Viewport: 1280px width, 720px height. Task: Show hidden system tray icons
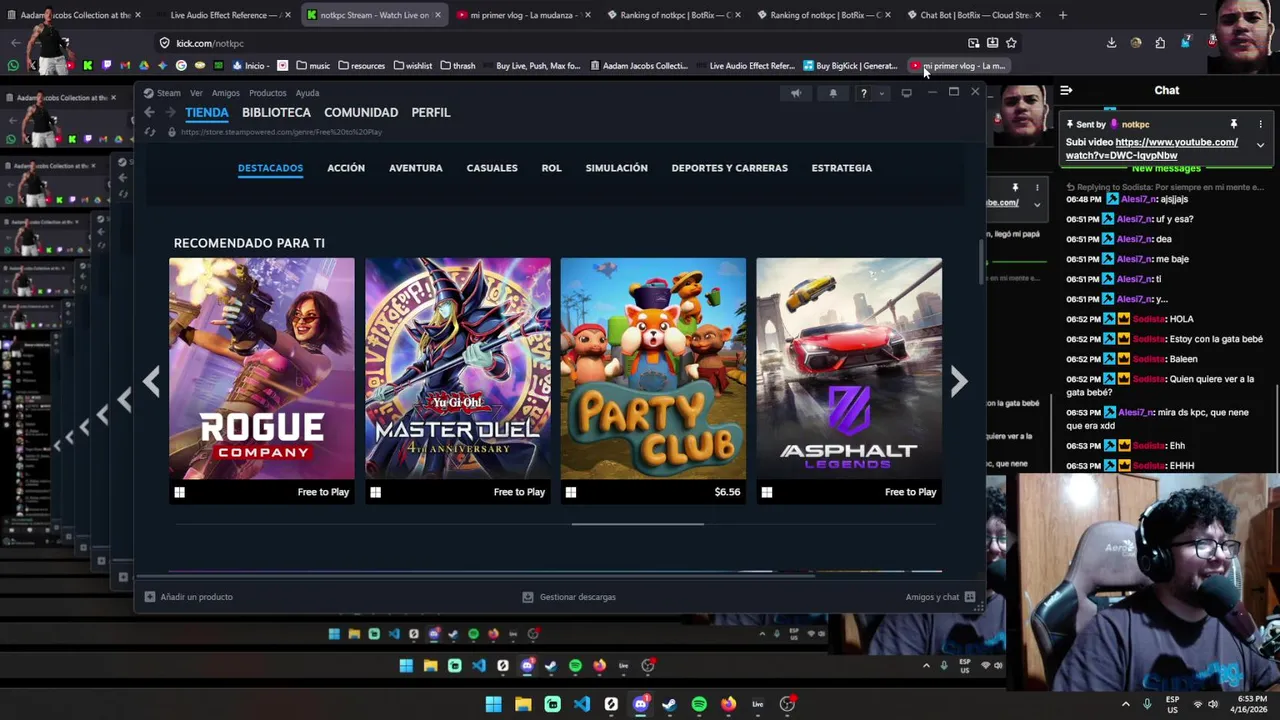(1125, 704)
